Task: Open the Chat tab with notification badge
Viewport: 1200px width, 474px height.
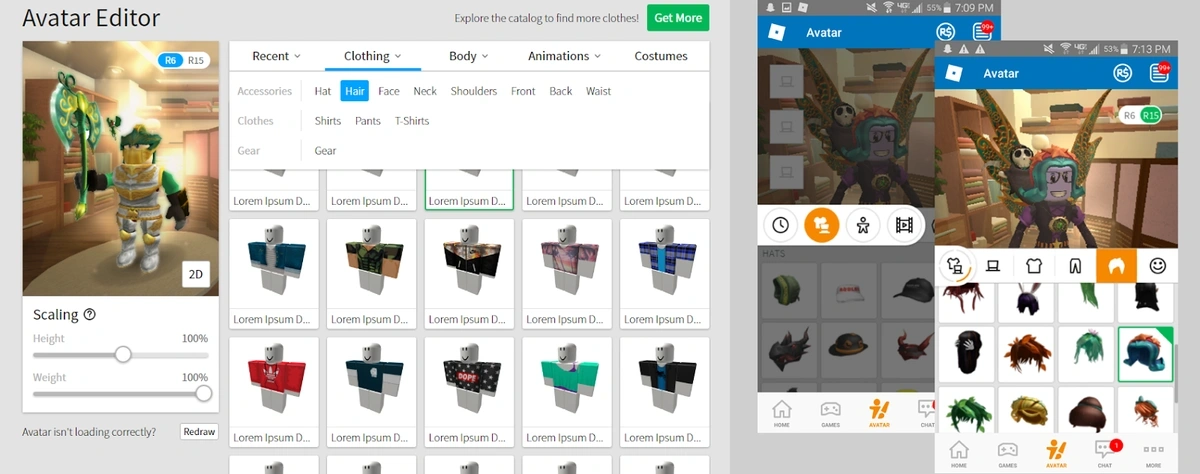Action: (x=1104, y=452)
